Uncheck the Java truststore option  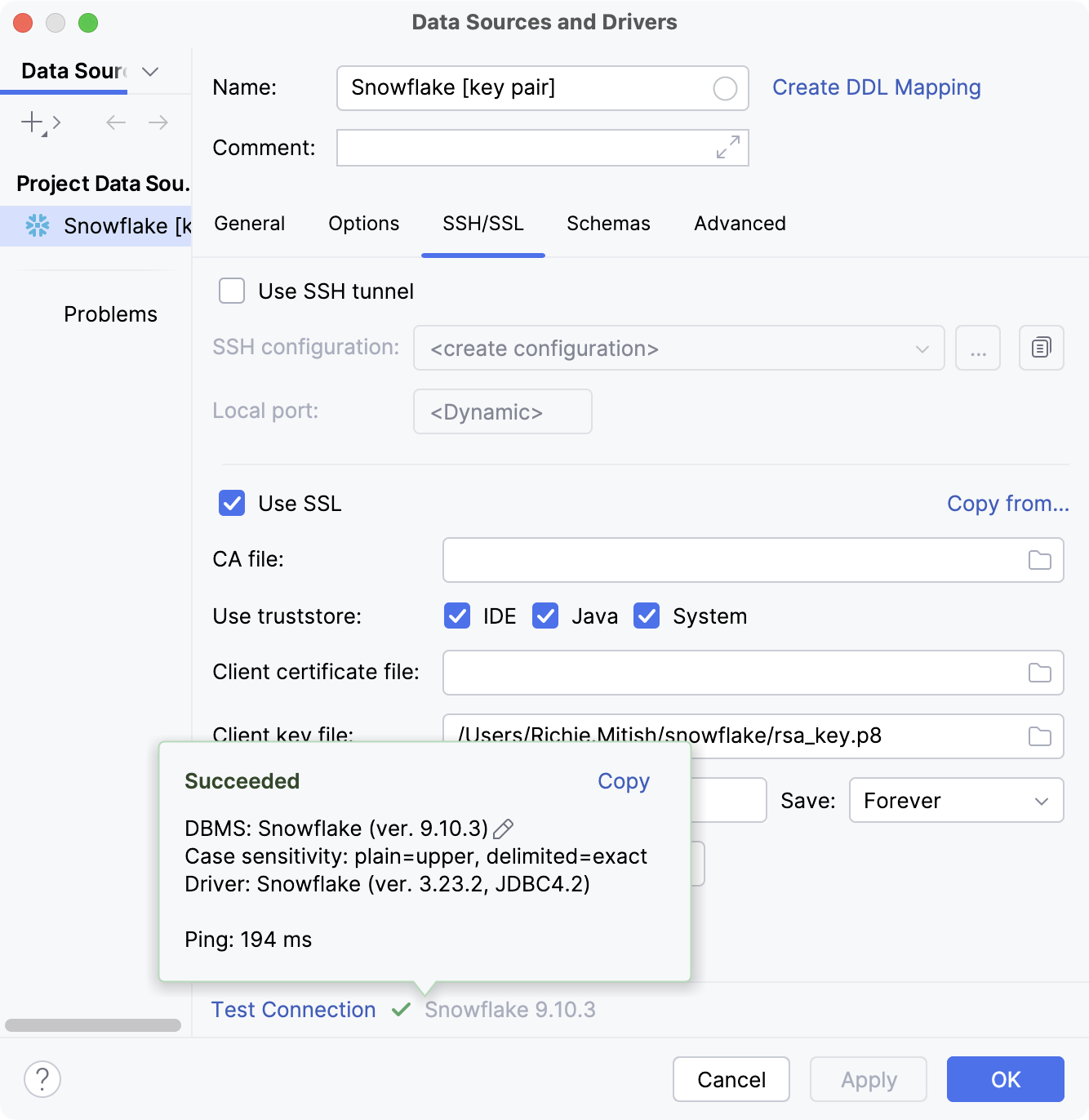tap(545, 616)
